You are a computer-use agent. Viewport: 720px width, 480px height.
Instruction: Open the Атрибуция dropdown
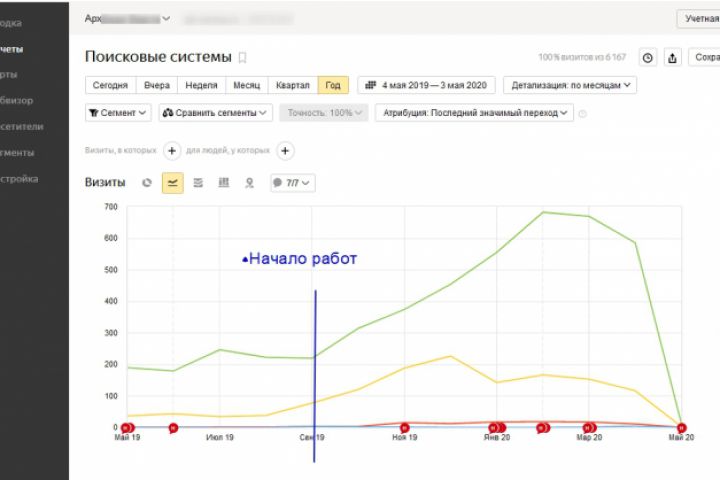[x=474, y=113]
